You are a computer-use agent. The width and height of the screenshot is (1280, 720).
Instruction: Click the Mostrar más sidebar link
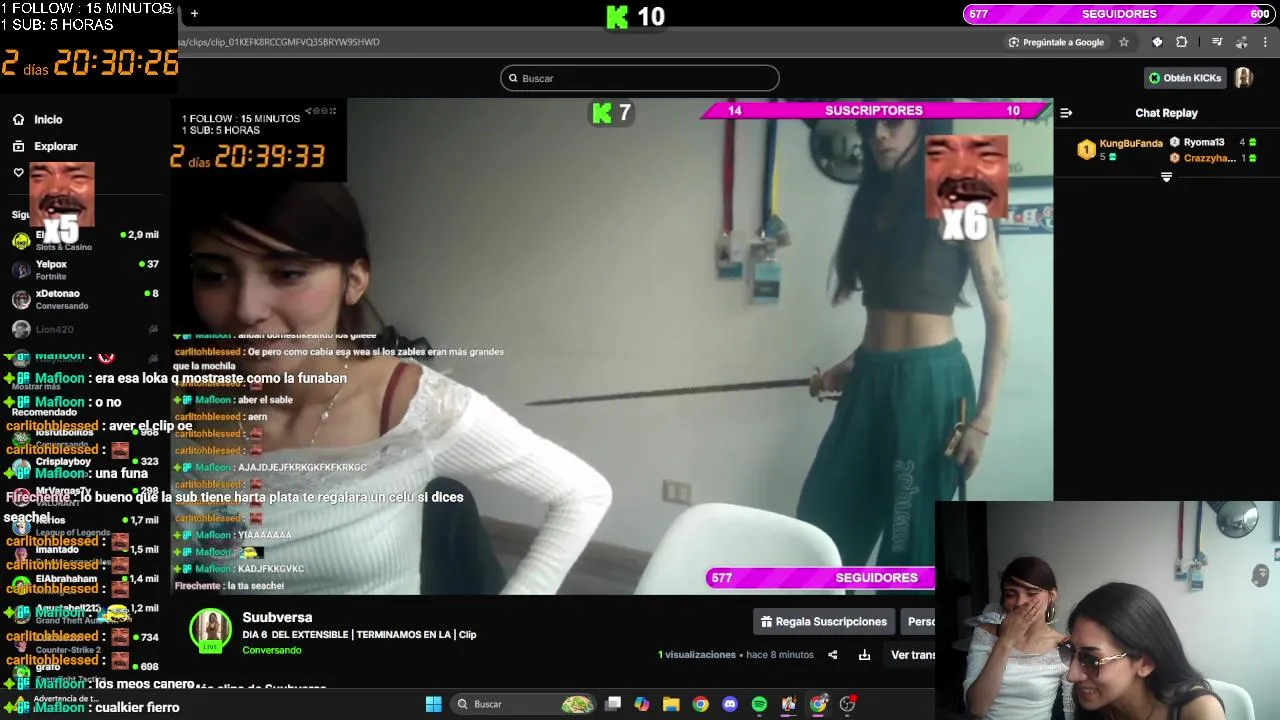(x=35, y=386)
